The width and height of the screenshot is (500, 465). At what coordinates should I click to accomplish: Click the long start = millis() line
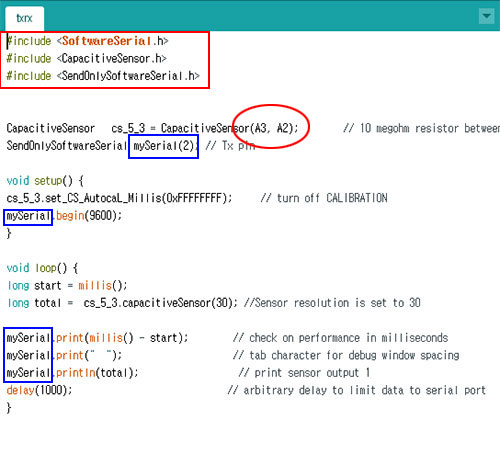[x=67, y=286]
